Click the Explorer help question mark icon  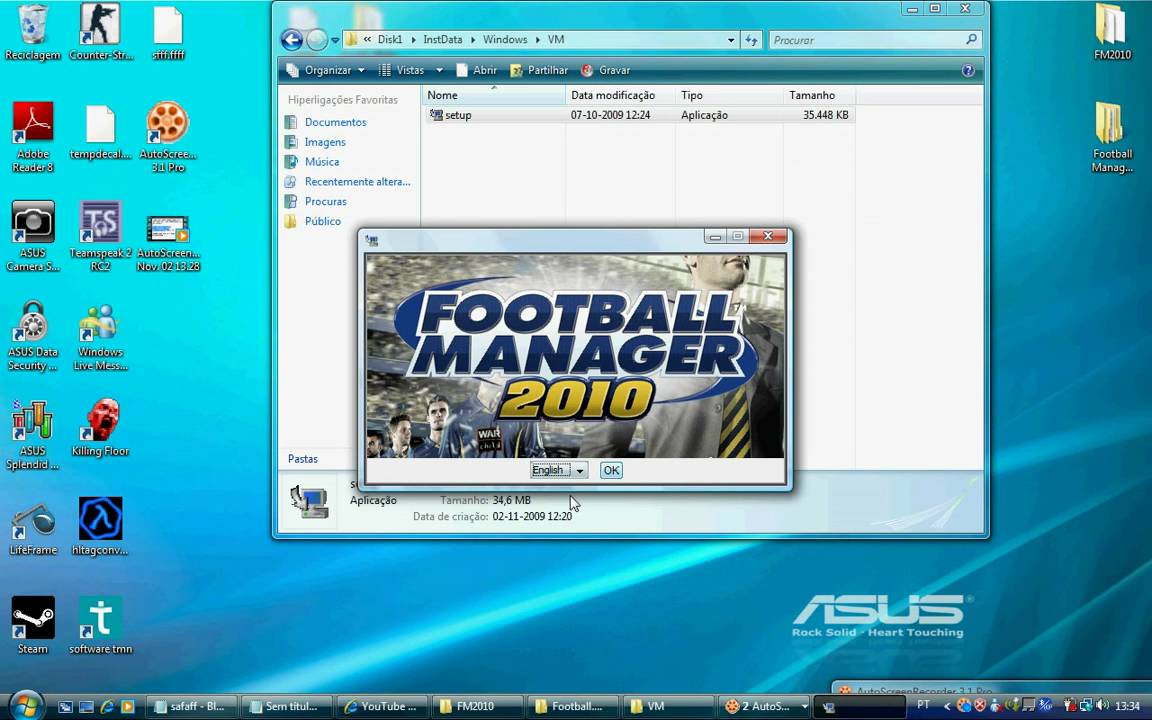coord(967,71)
